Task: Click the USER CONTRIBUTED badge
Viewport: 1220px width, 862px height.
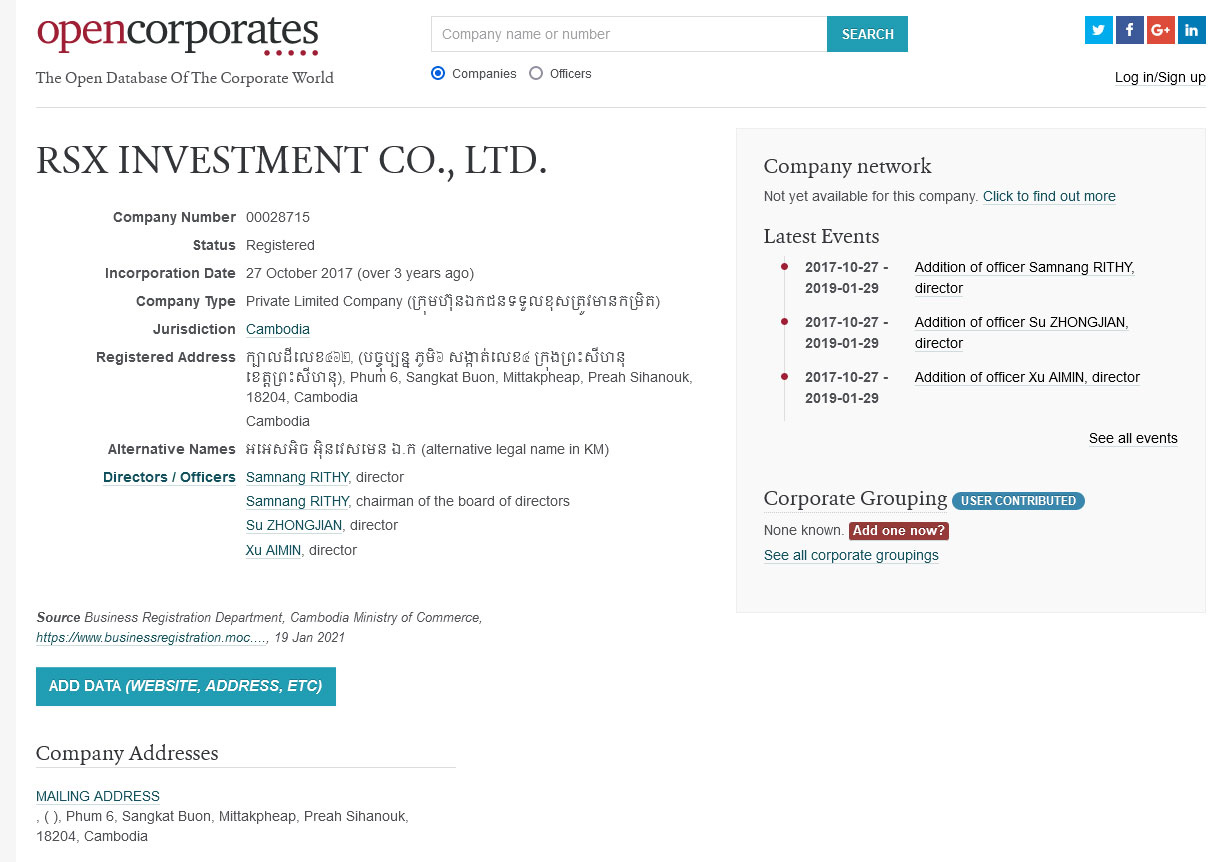Action: pos(1018,501)
